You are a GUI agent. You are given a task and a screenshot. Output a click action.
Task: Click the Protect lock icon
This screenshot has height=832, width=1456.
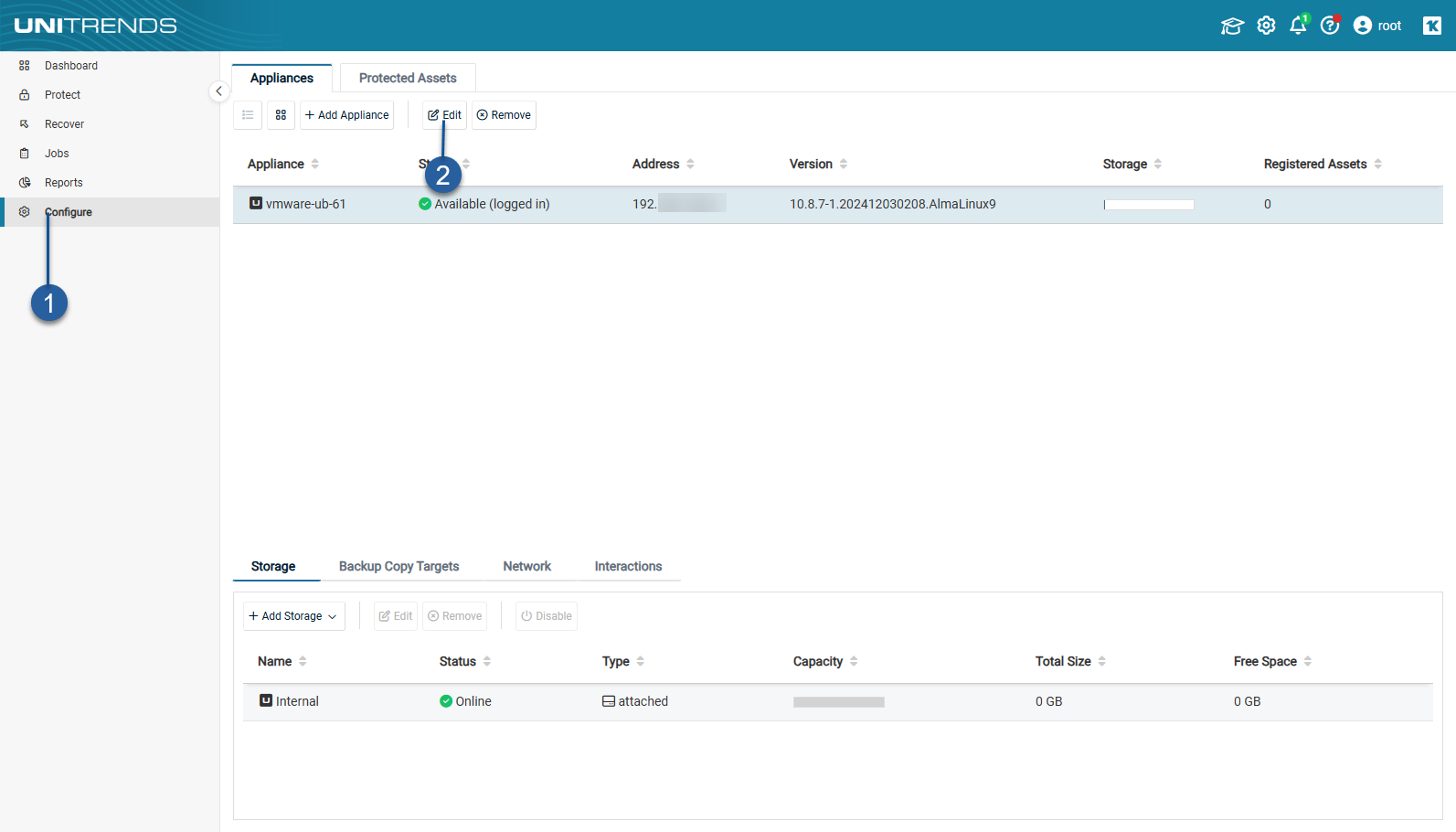[25, 95]
